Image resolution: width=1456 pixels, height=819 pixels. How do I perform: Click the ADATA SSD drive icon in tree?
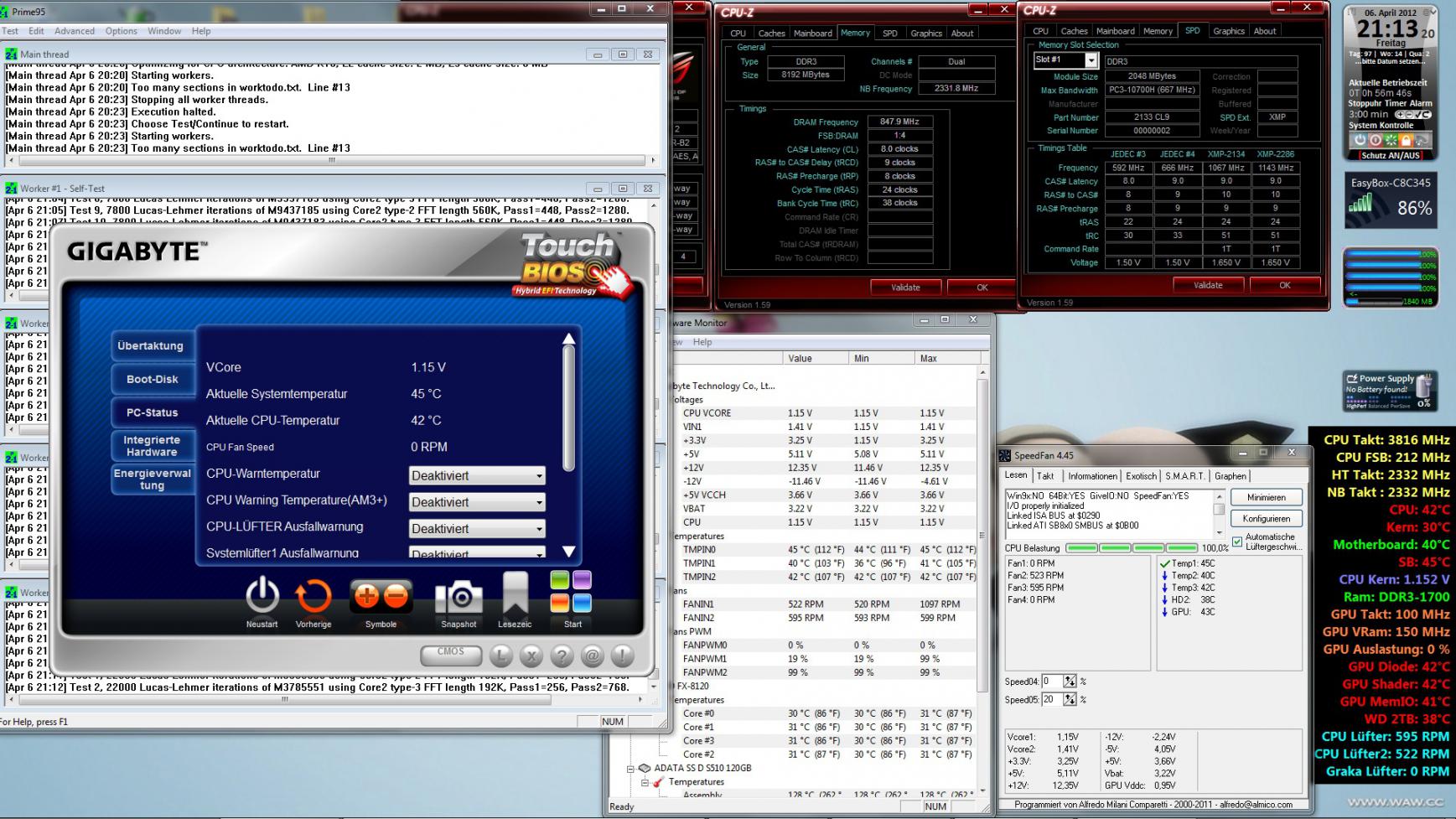[644, 768]
